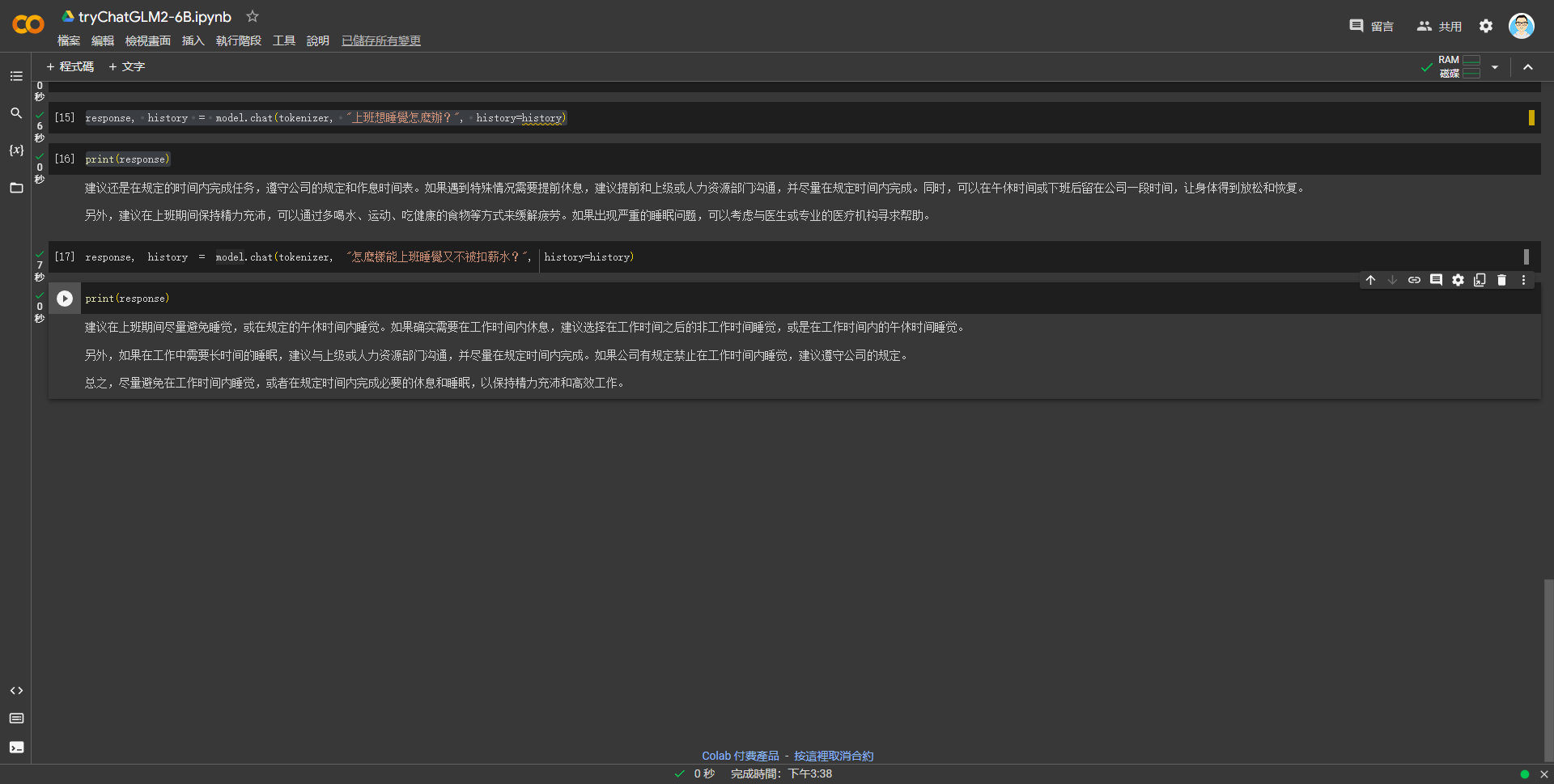Delete the selected cell with trash icon
This screenshot has width=1554, height=784.
(x=1501, y=280)
